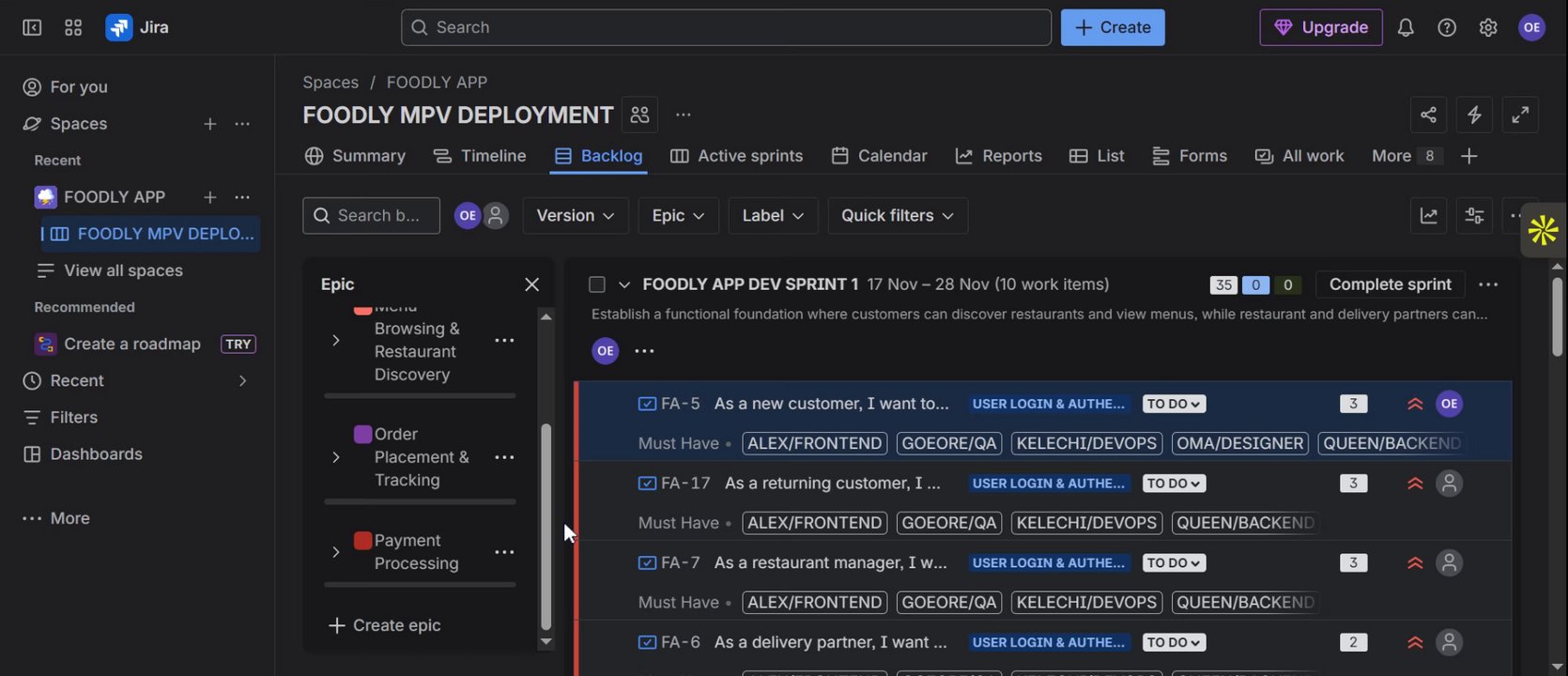Open more options next to FOODLY APP
The width and height of the screenshot is (1568, 676).
click(x=242, y=197)
